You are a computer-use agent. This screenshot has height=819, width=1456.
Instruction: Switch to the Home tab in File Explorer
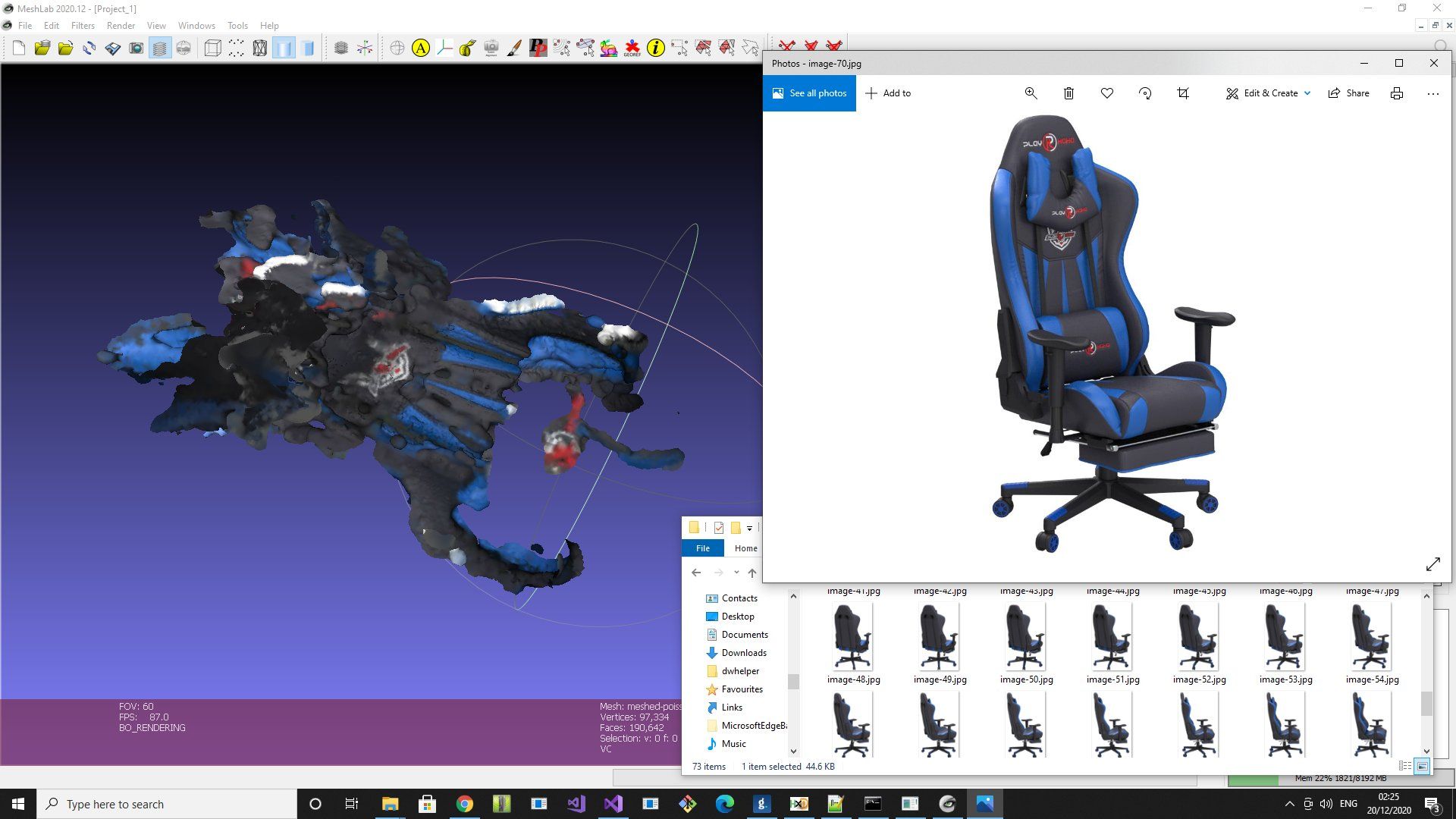[x=745, y=548]
